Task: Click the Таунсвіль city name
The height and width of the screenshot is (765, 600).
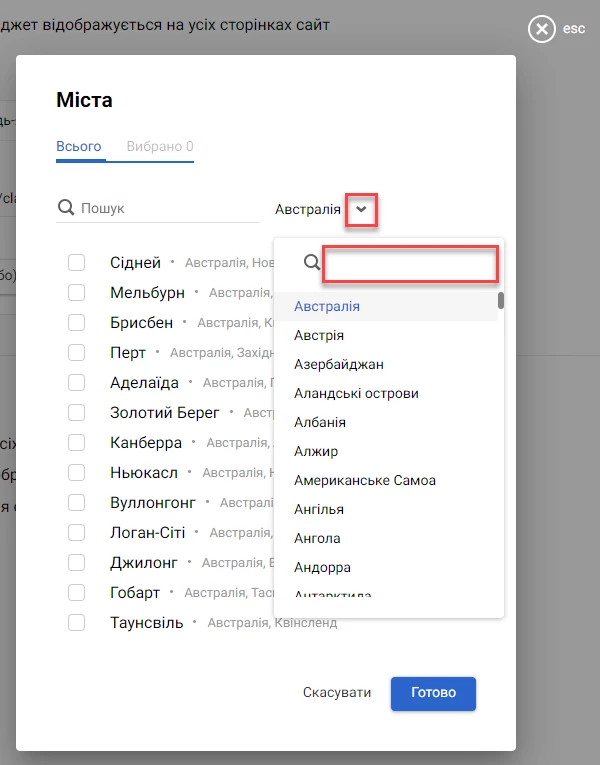Action: click(146, 623)
